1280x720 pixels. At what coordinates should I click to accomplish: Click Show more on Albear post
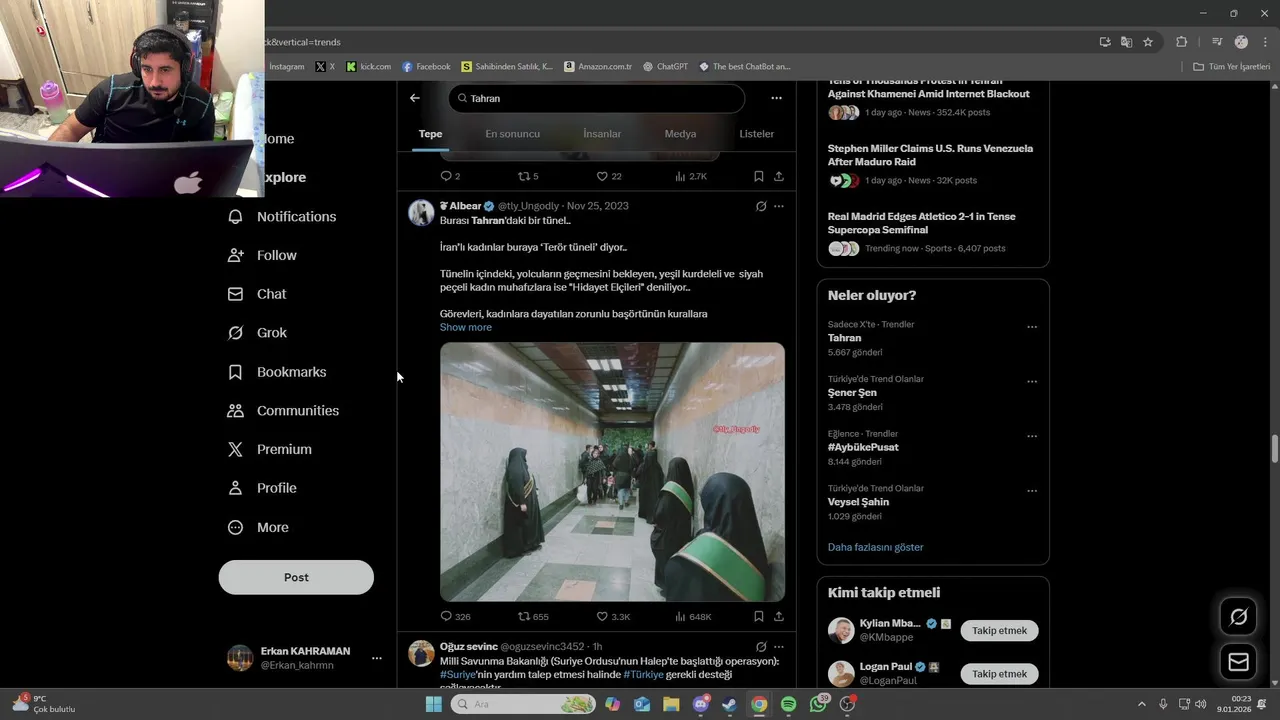coord(466,327)
